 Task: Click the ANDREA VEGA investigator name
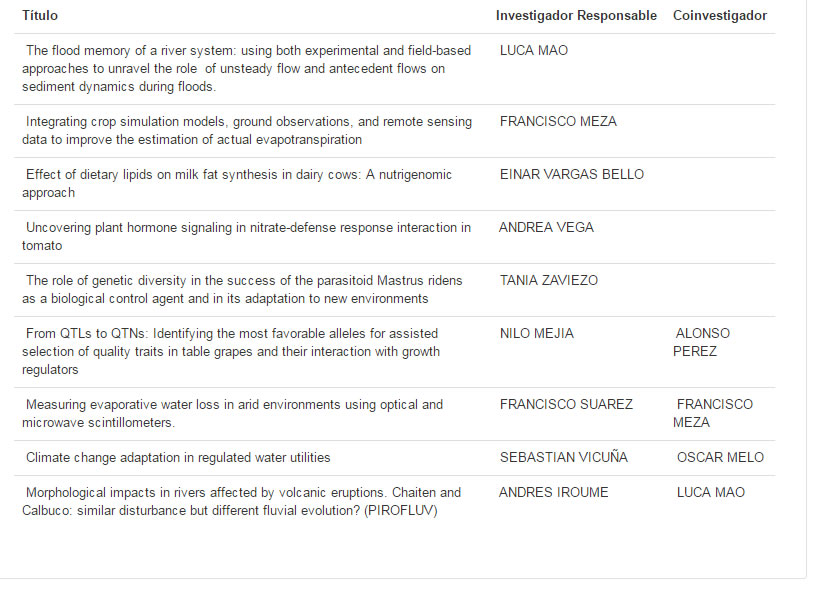pos(546,227)
